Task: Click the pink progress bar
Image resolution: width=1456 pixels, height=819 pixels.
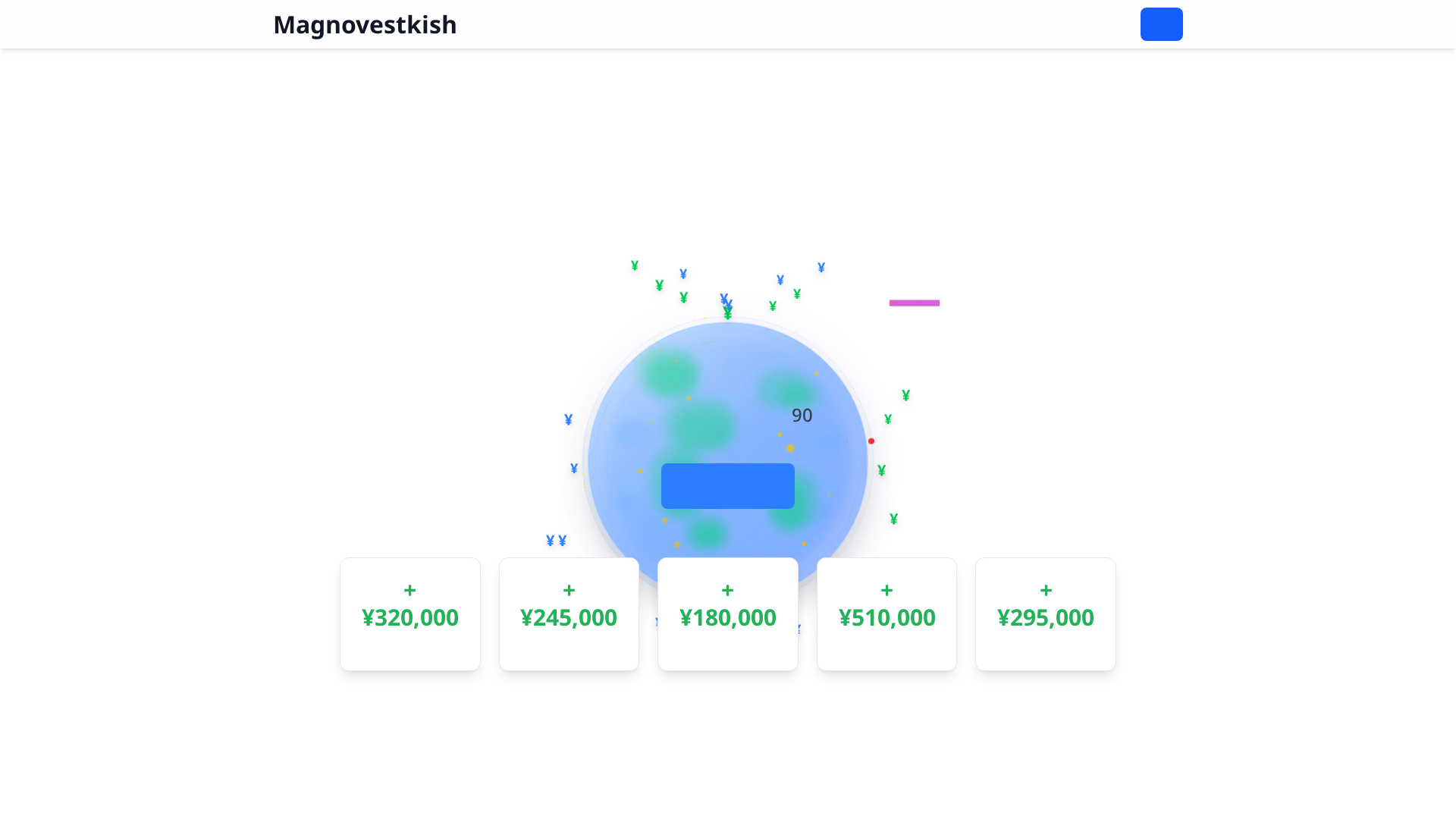Action: coord(915,303)
